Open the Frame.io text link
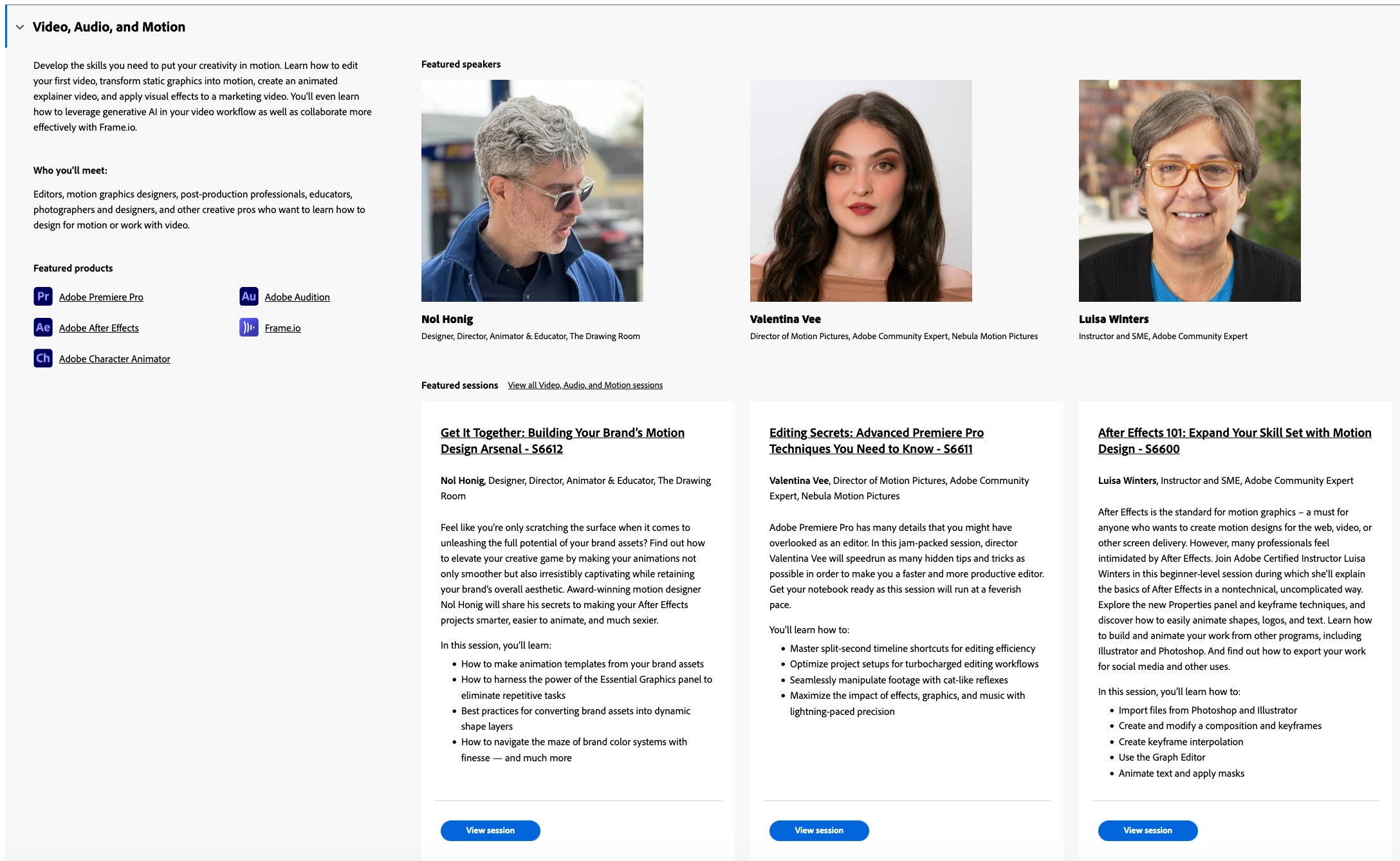1400x861 pixels. pyautogui.click(x=282, y=328)
